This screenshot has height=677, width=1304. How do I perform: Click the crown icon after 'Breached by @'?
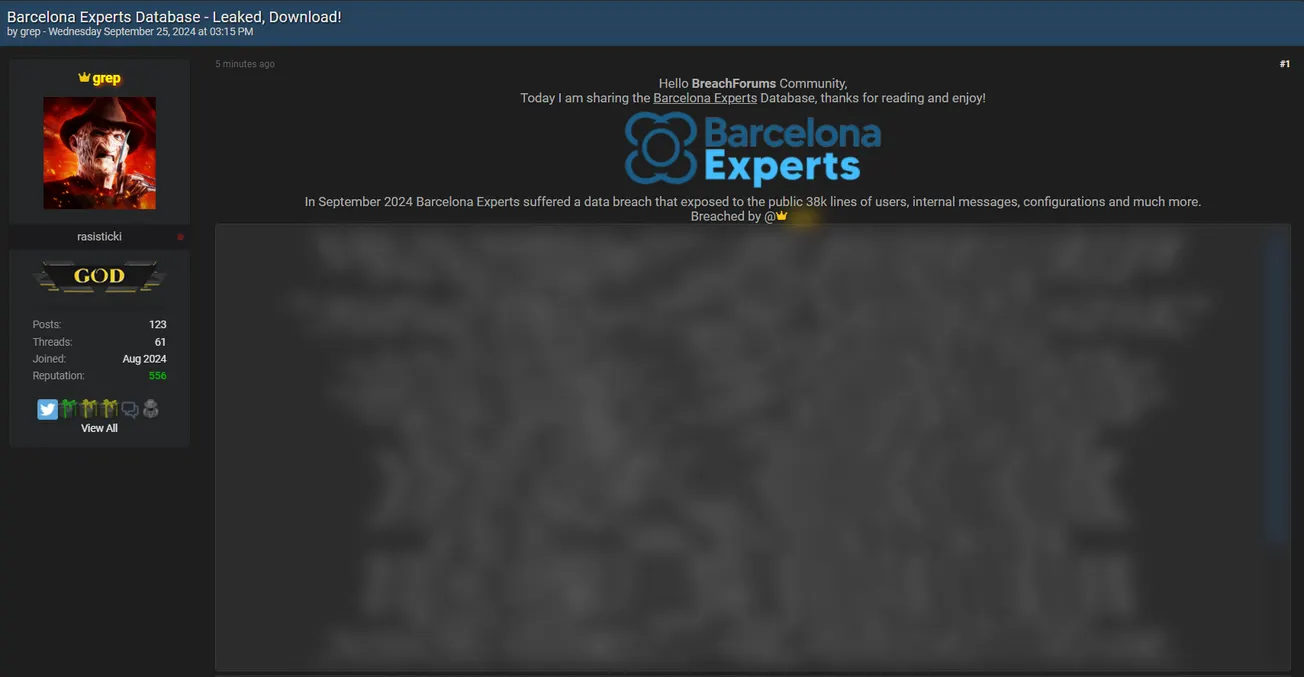click(782, 216)
